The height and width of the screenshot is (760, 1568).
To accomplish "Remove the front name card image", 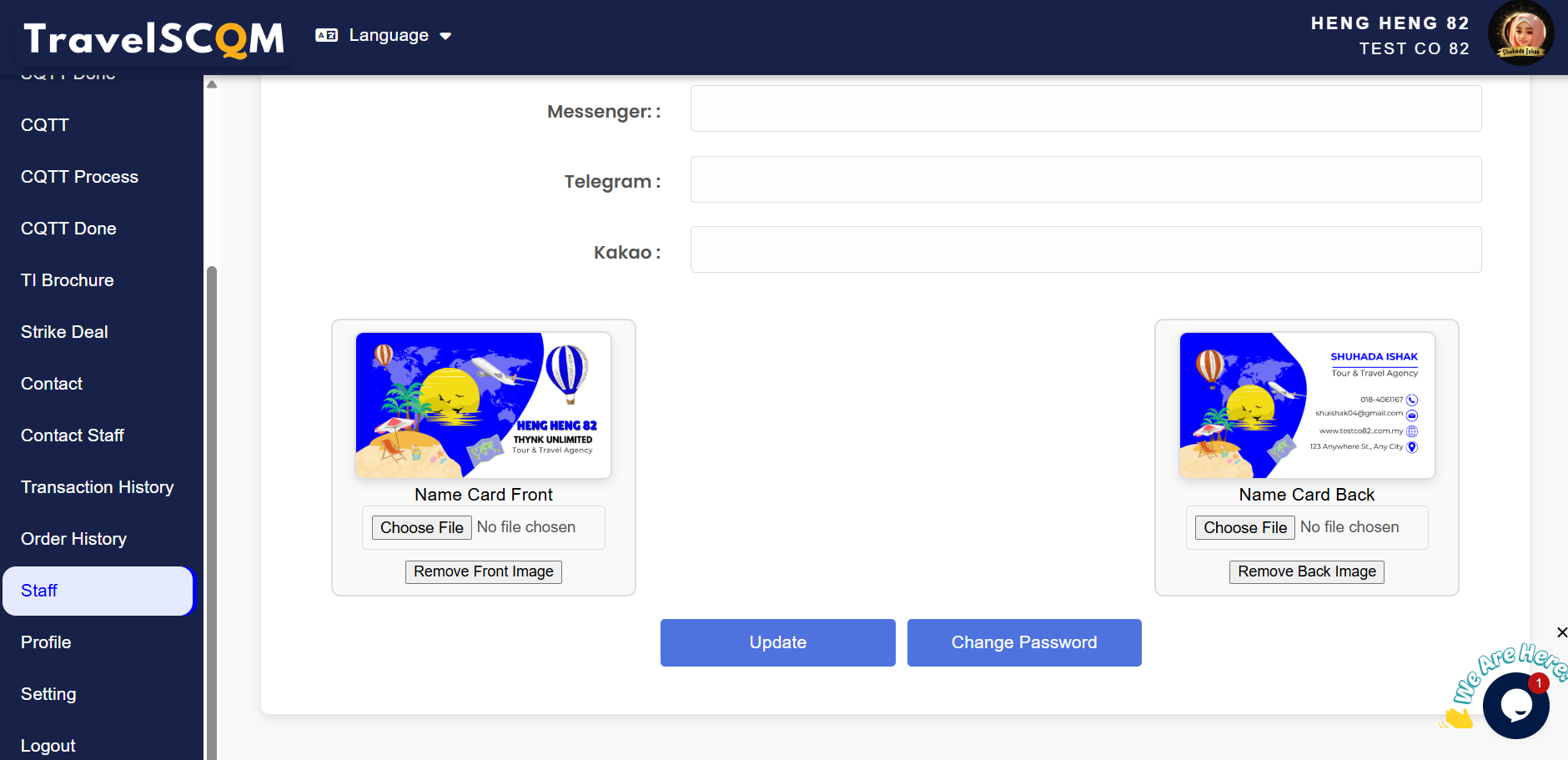I will point(483,571).
